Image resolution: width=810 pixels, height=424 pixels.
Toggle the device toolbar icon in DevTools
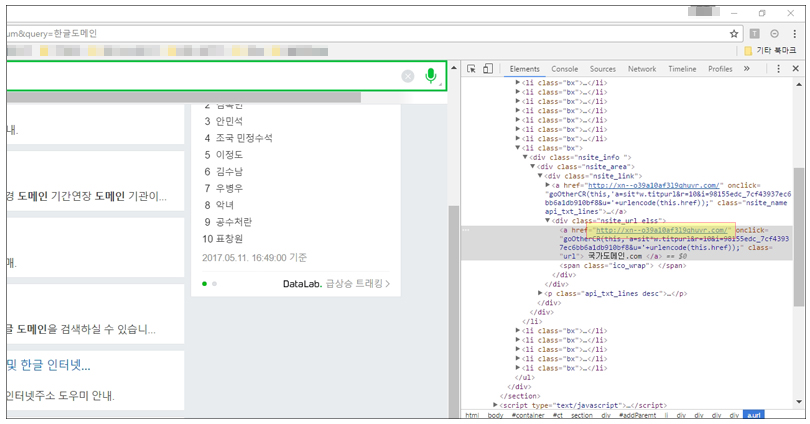[x=488, y=69]
